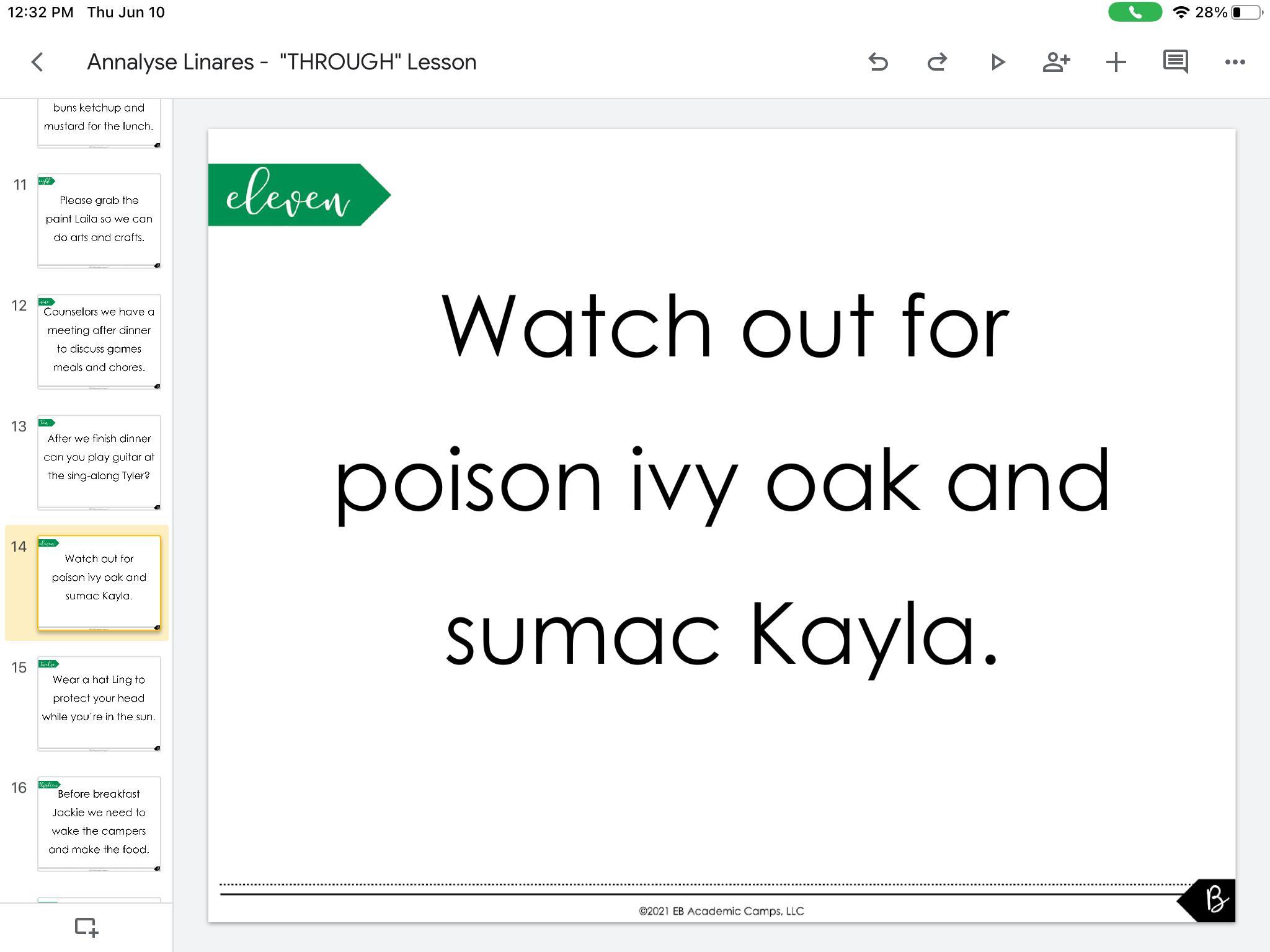The height and width of the screenshot is (952, 1270).
Task: Open the share people icon
Action: click(1056, 62)
